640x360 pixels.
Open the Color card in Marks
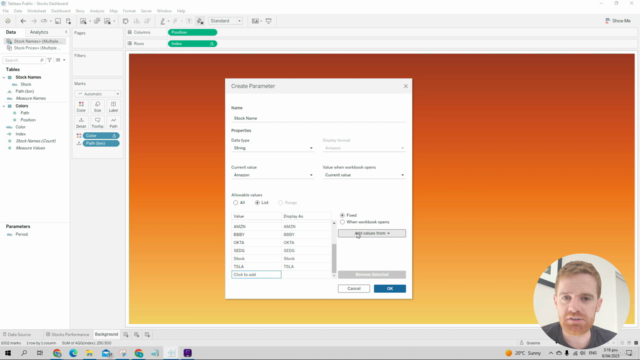pos(81,107)
